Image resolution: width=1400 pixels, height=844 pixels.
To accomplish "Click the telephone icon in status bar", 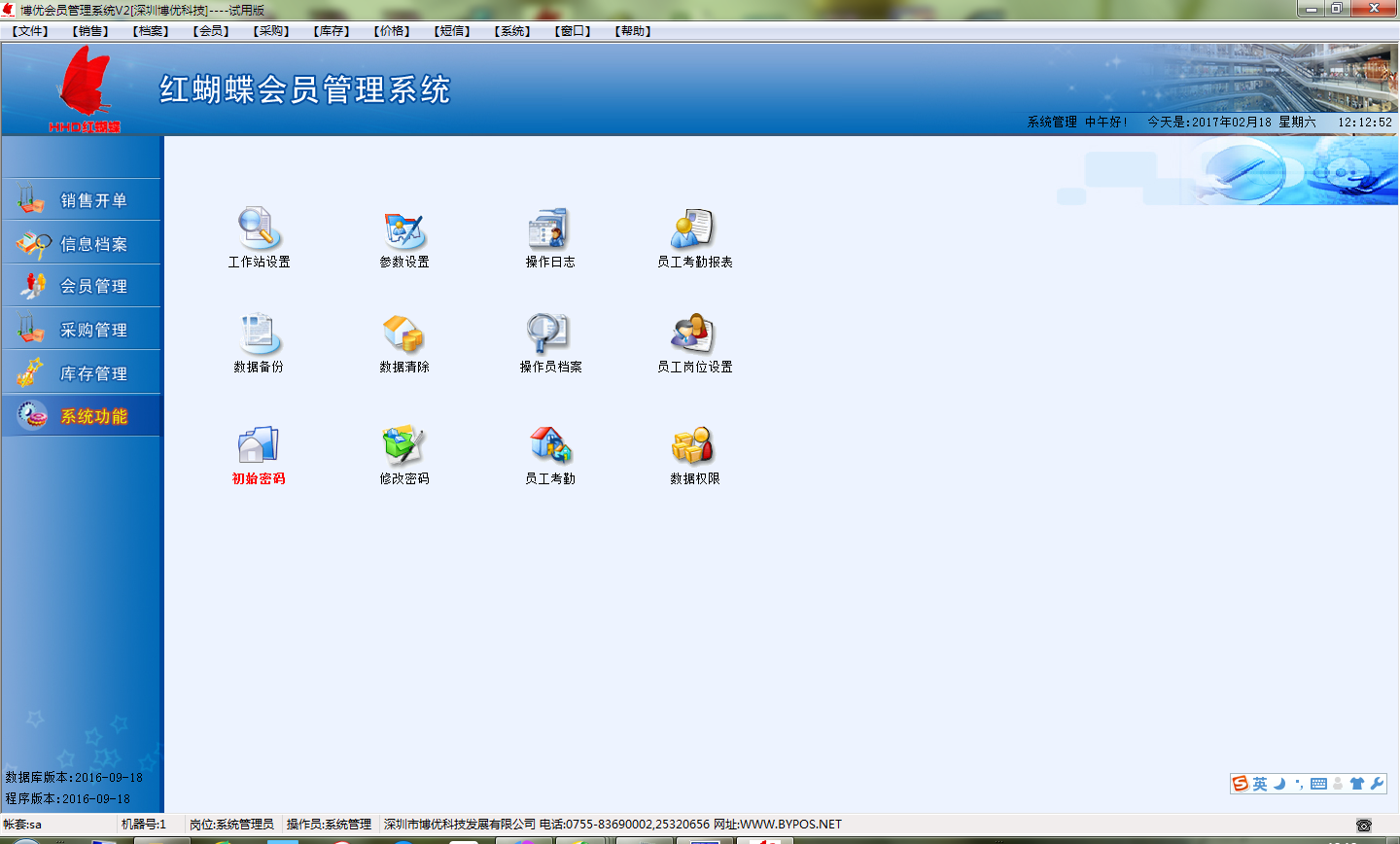I will tap(1364, 825).
